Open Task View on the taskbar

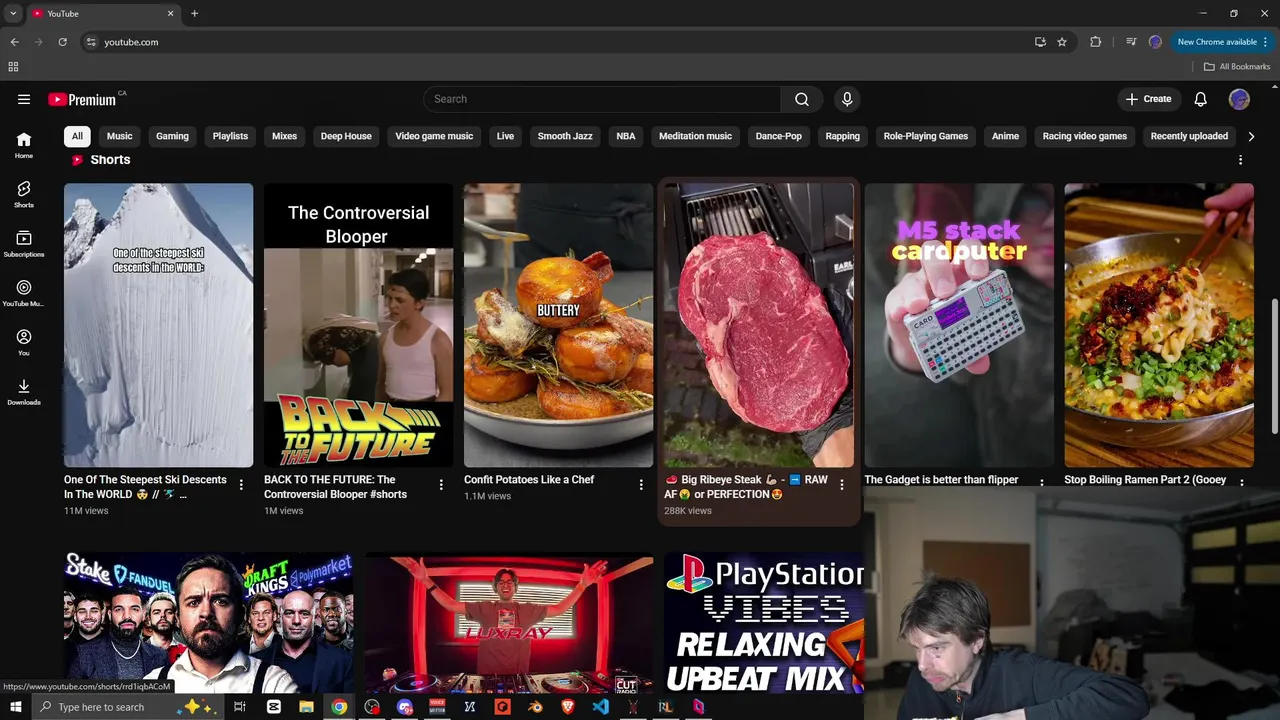point(240,707)
